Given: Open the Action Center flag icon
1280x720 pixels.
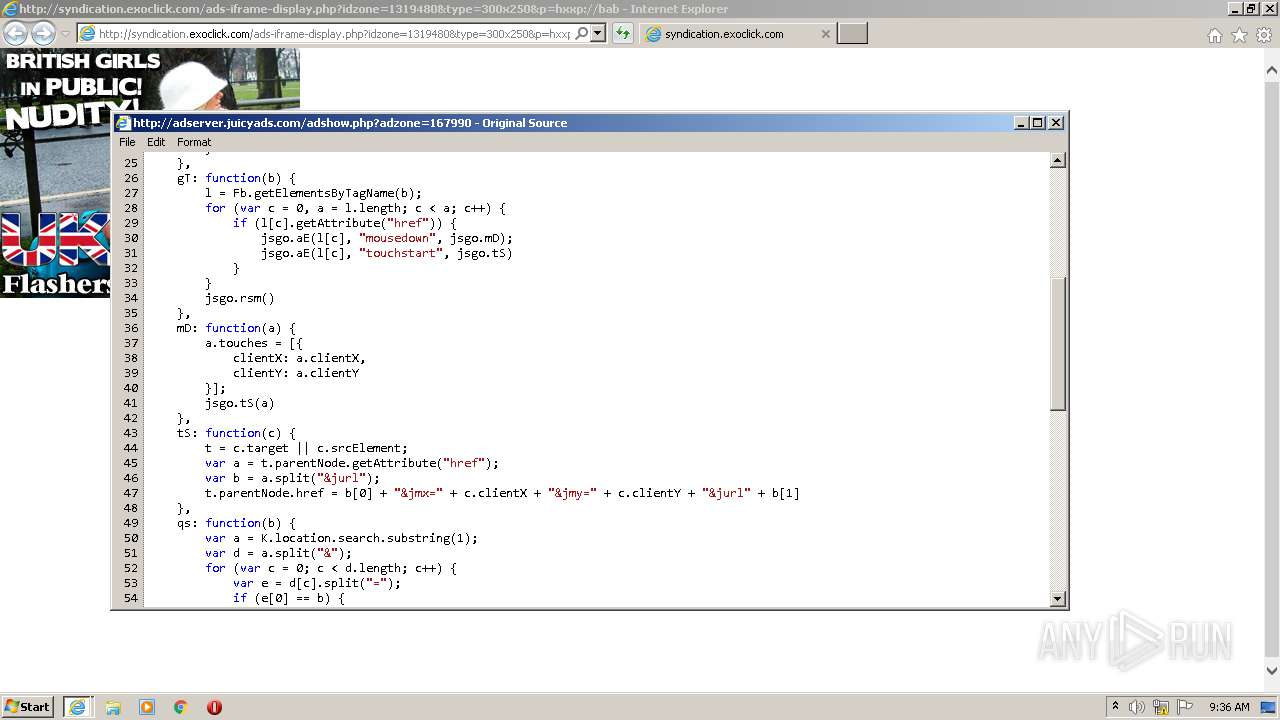Looking at the screenshot, I should [1185, 707].
